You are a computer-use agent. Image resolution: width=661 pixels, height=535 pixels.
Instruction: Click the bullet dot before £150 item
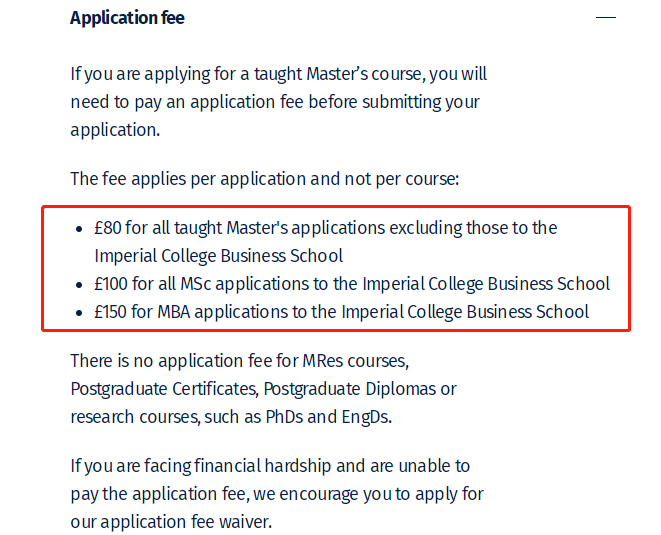pyautogui.click(x=79, y=313)
